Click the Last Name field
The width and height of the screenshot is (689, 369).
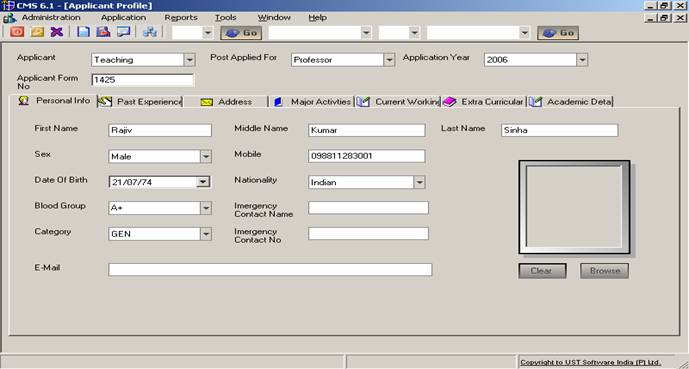[559, 130]
